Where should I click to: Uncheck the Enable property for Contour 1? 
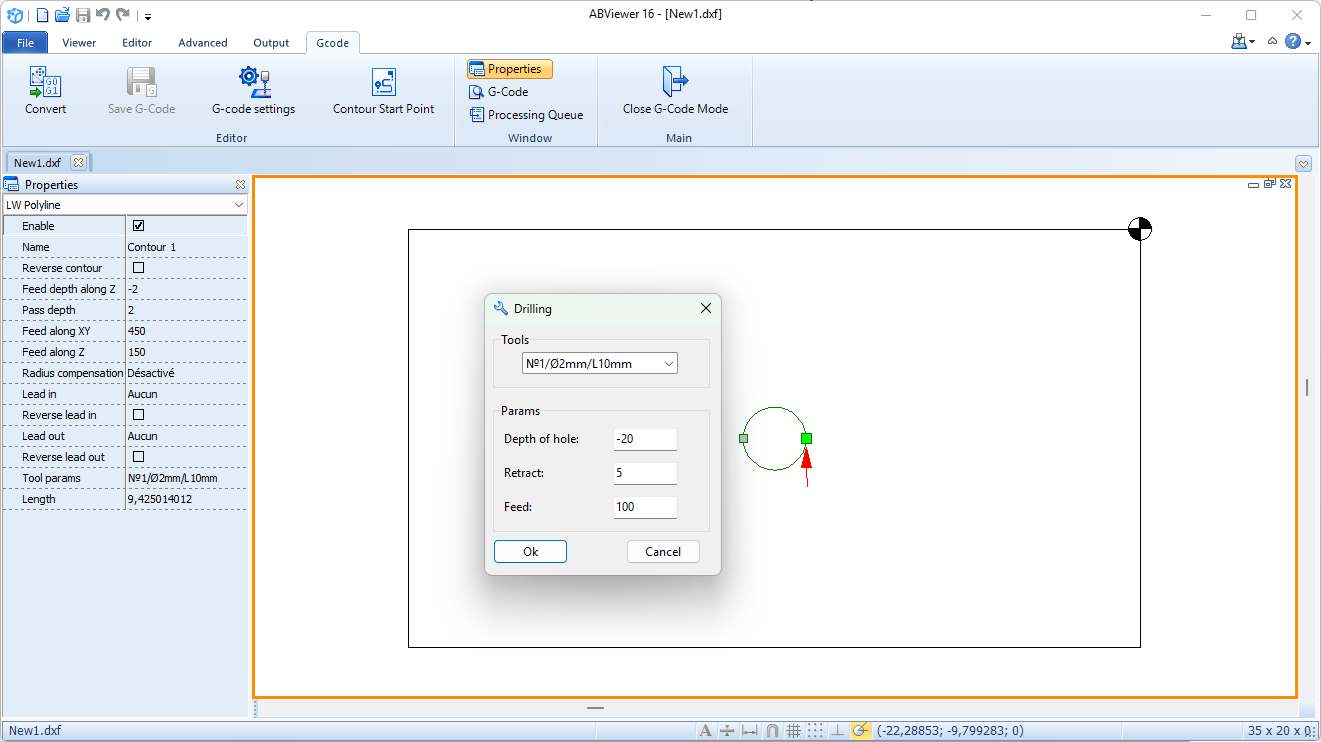point(138,225)
